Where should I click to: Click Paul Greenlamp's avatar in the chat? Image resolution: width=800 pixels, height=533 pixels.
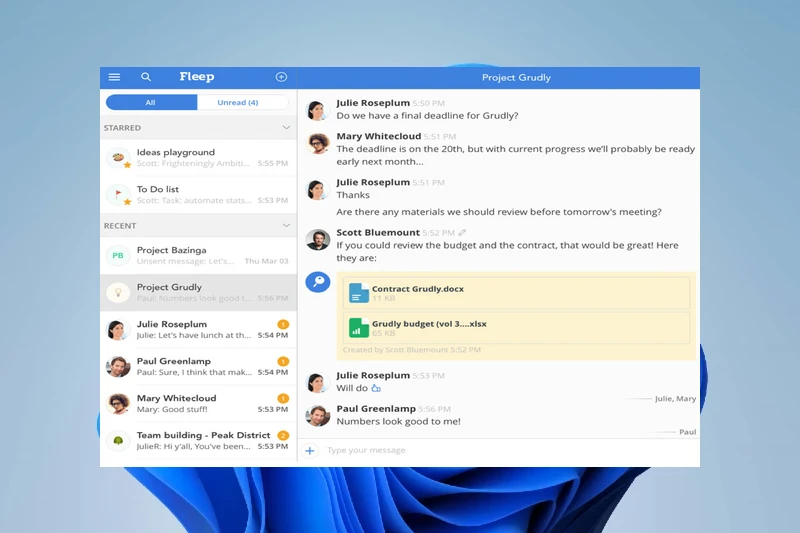point(318,416)
